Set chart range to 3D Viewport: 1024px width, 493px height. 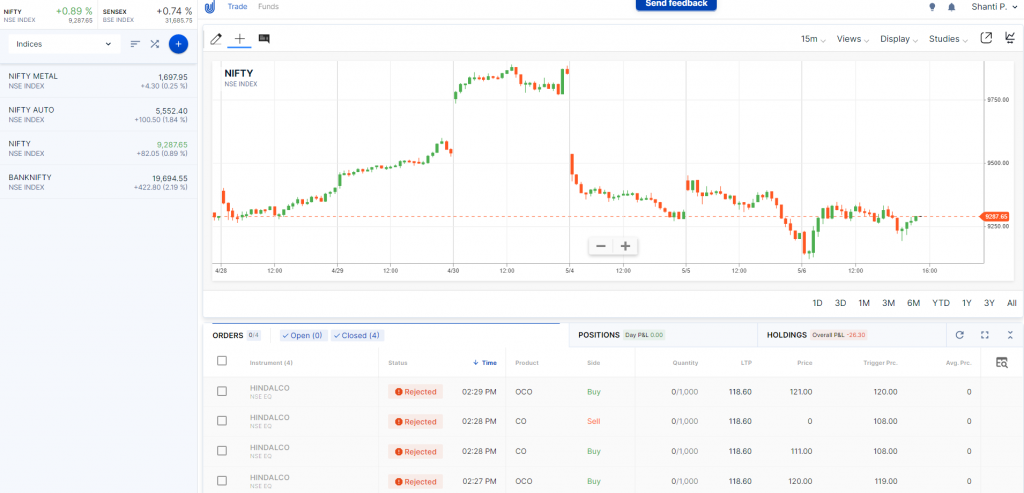840,303
